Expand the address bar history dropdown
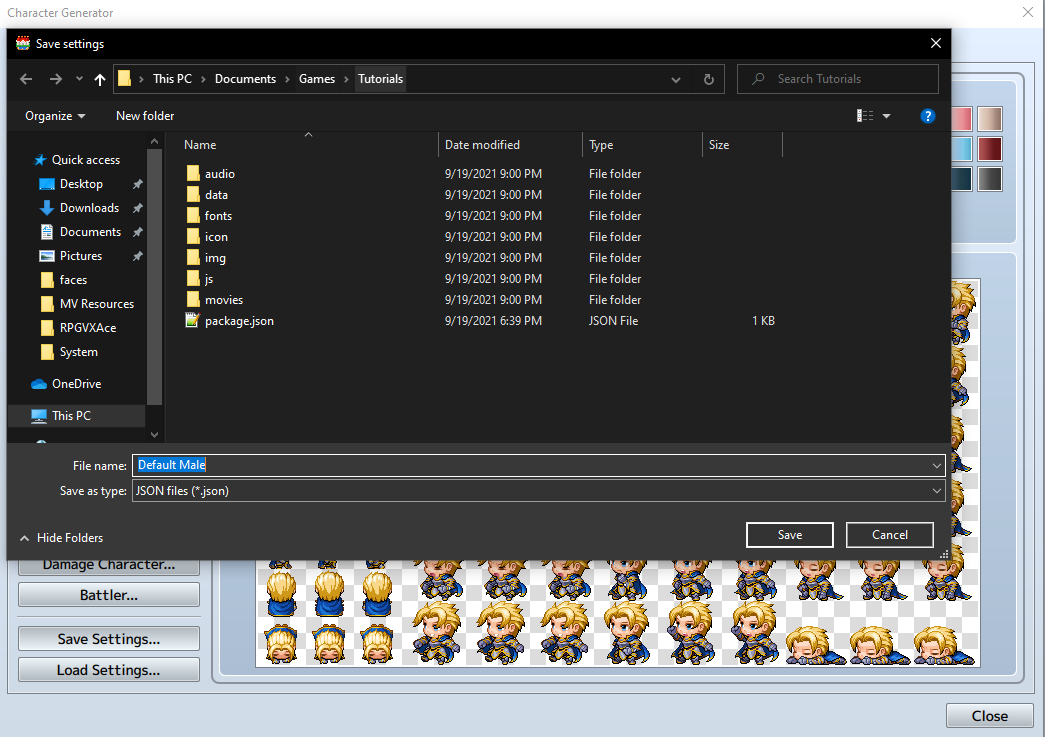Viewport: 1045px width, 737px height. click(676, 79)
